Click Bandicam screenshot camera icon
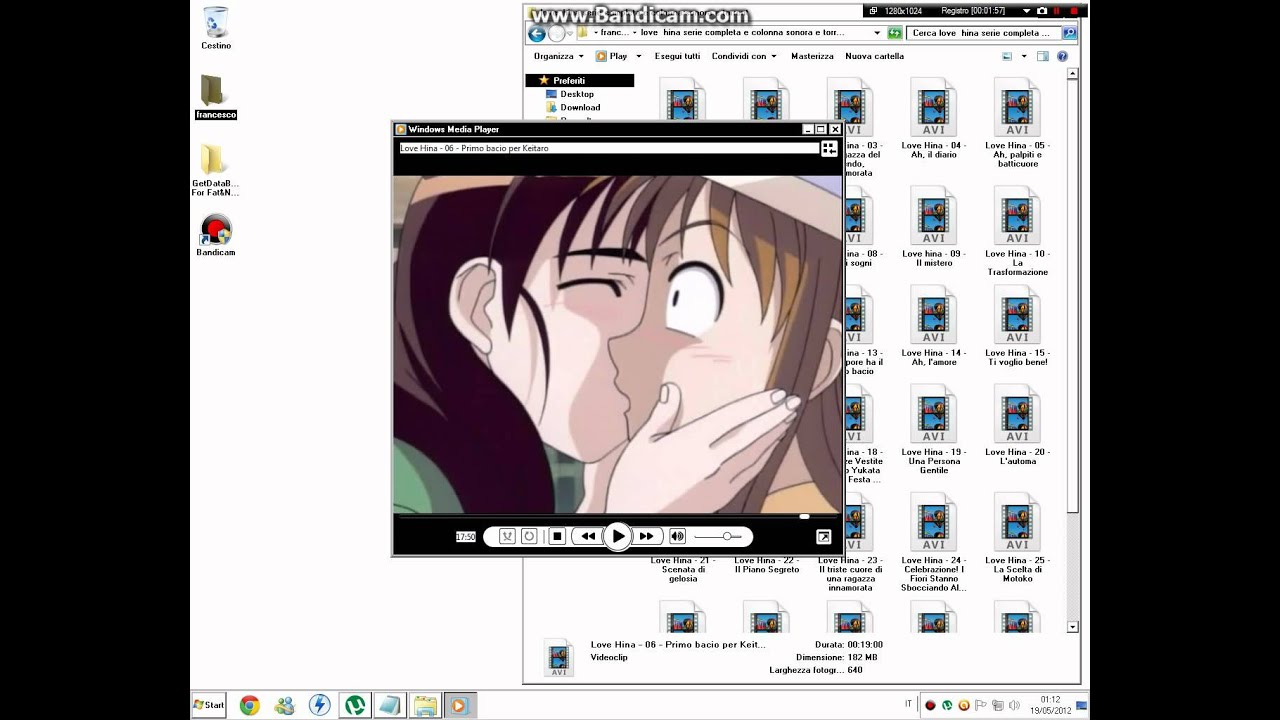Image resolution: width=1280 pixels, height=720 pixels. click(x=1042, y=11)
